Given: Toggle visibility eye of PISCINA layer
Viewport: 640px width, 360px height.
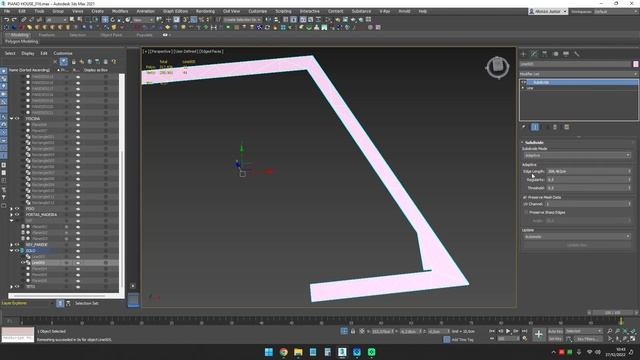Looking at the screenshot, I should [17, 118].
